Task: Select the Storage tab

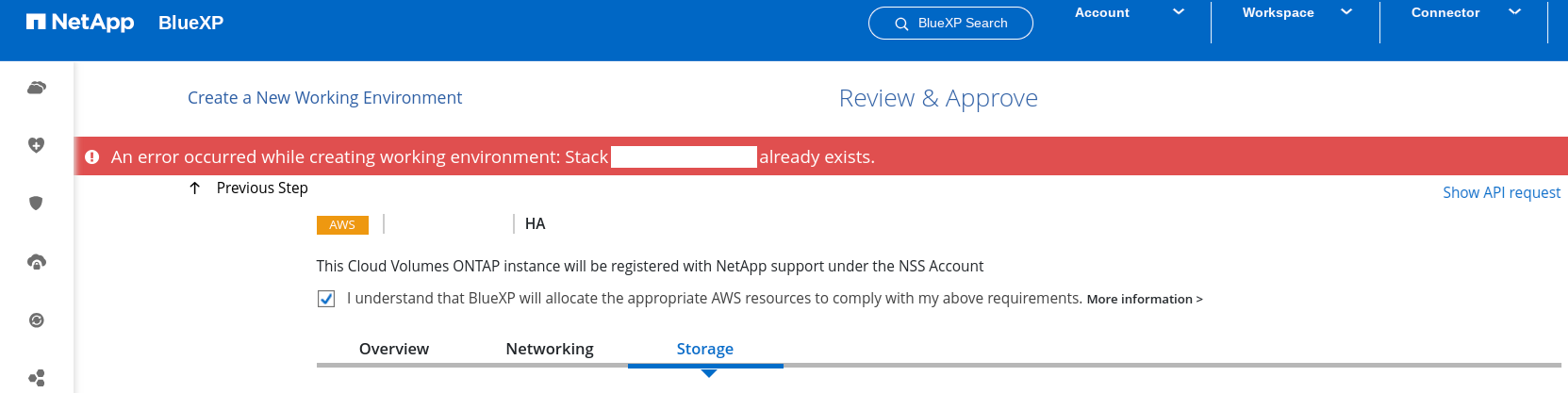Action: coord(705,349)
